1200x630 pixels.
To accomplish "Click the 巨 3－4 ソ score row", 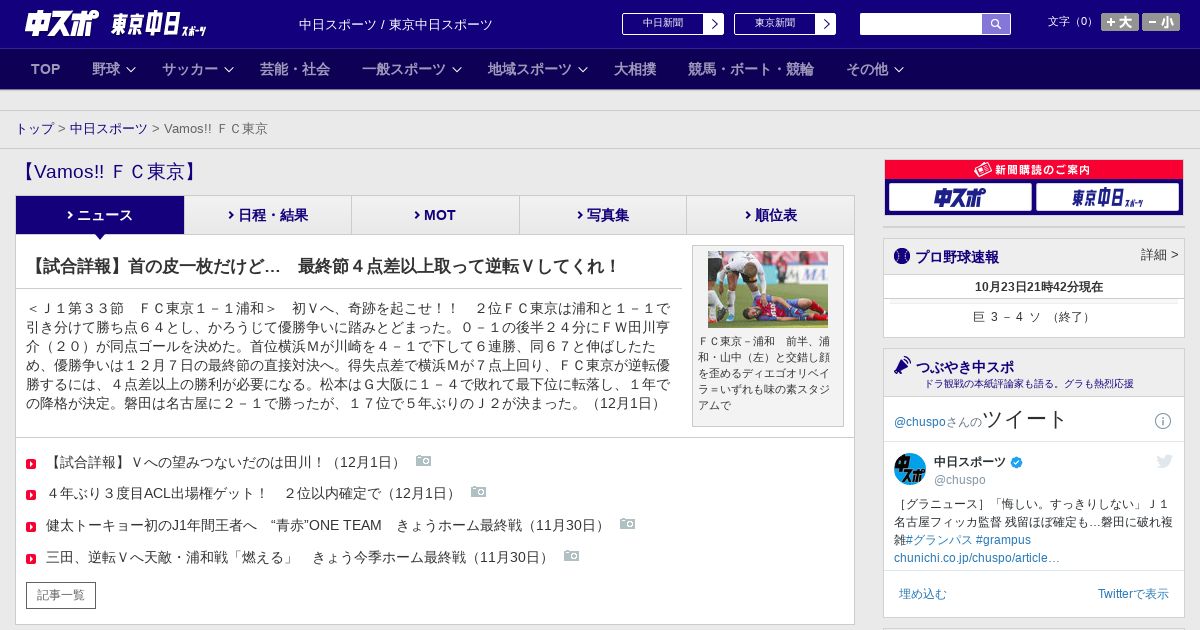I will pyautogui.click(x=1034, y=317).
